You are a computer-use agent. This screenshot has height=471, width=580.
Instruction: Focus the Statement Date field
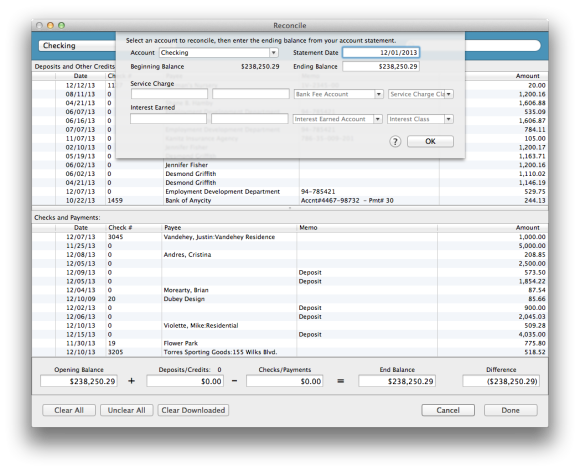point(381,53)
